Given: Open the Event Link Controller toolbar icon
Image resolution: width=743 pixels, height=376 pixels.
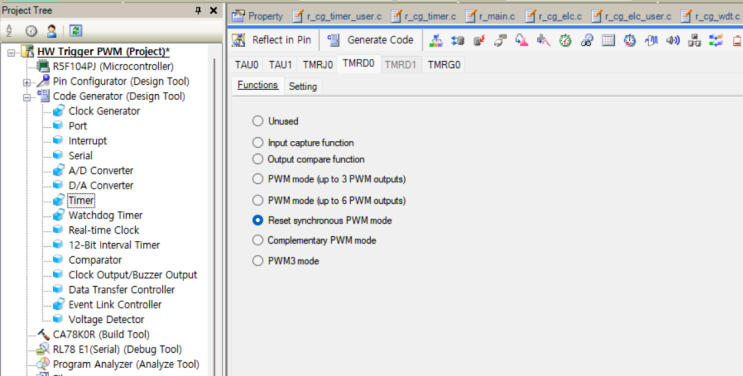Looking at the screenshot, I should coord(716,41).
